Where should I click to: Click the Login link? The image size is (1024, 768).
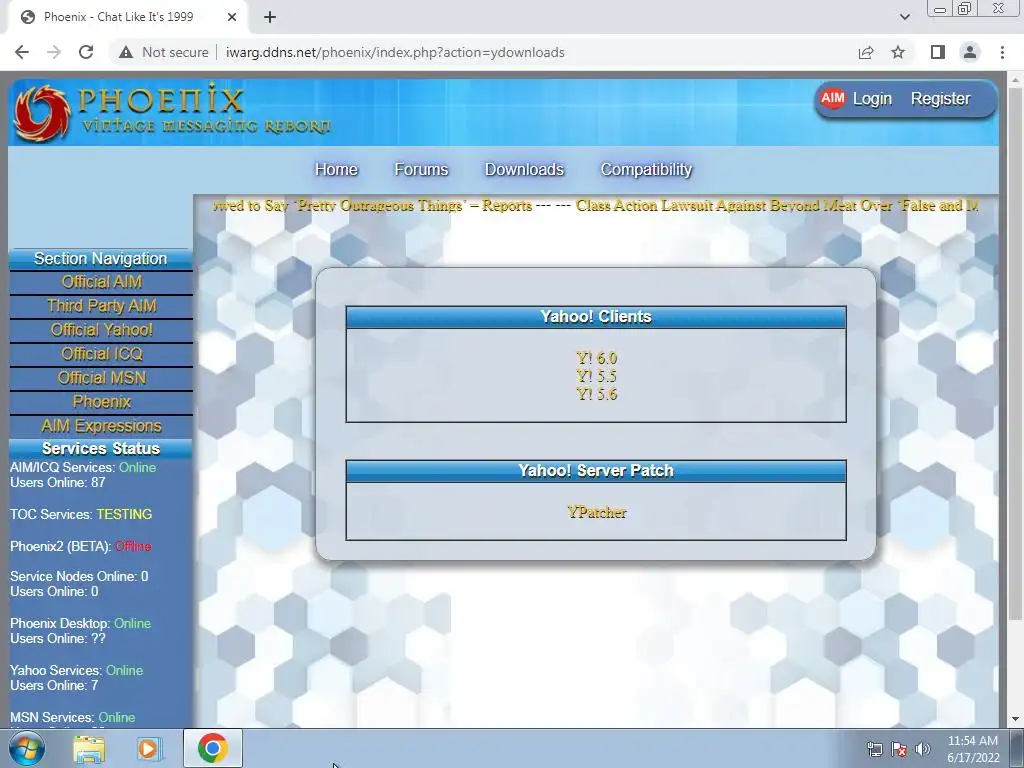872,99
